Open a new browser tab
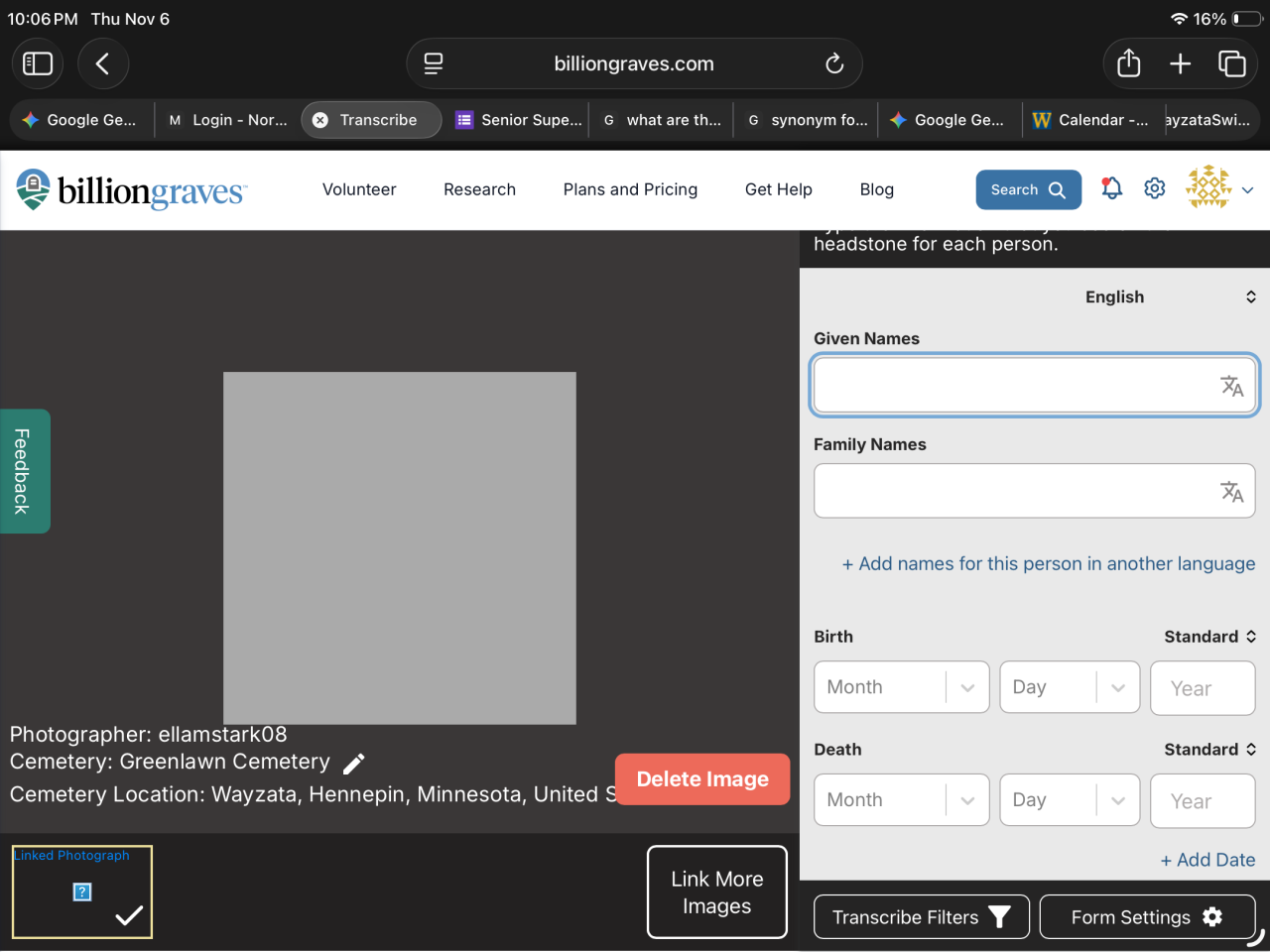The width and height of the screenshot is (1270, 952). click(1180, 63)
